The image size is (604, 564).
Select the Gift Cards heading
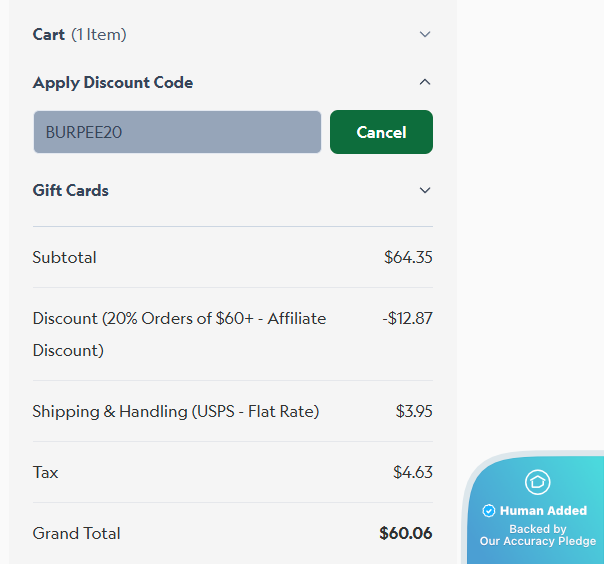[x=70, y=190]
